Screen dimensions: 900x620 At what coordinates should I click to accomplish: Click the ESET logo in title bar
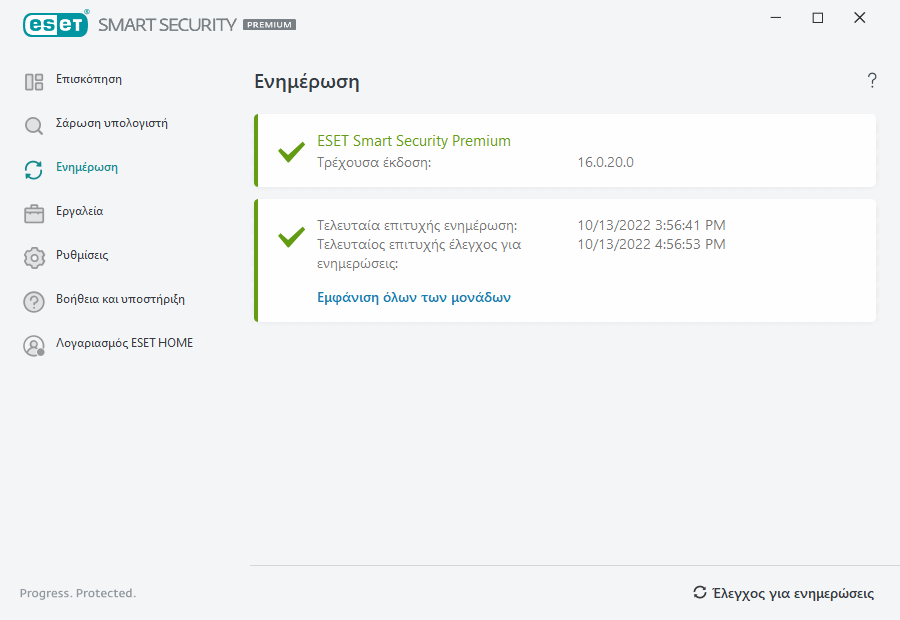coord(55,23)
